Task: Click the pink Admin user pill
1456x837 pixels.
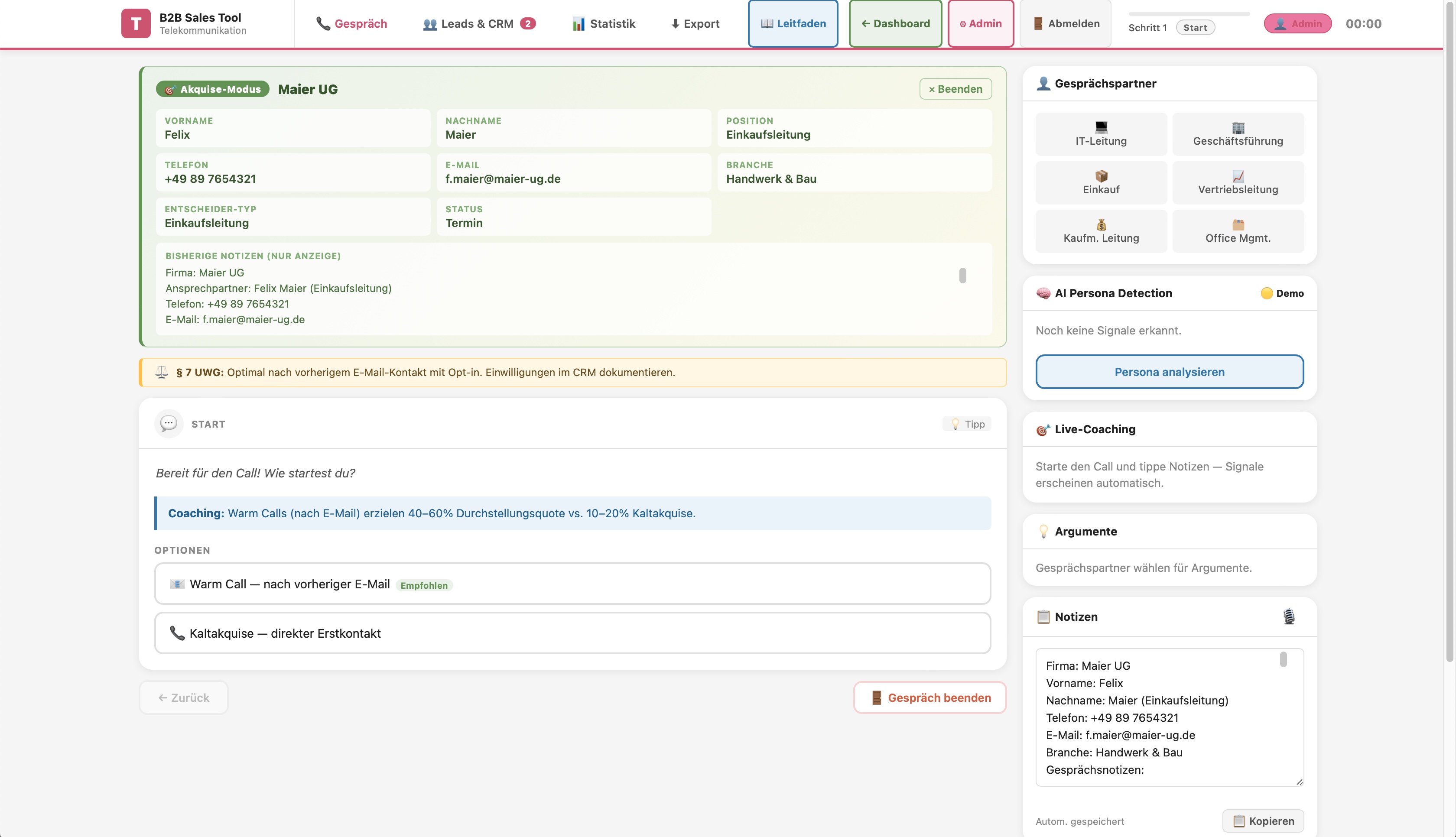Action: pos(1297,23)
